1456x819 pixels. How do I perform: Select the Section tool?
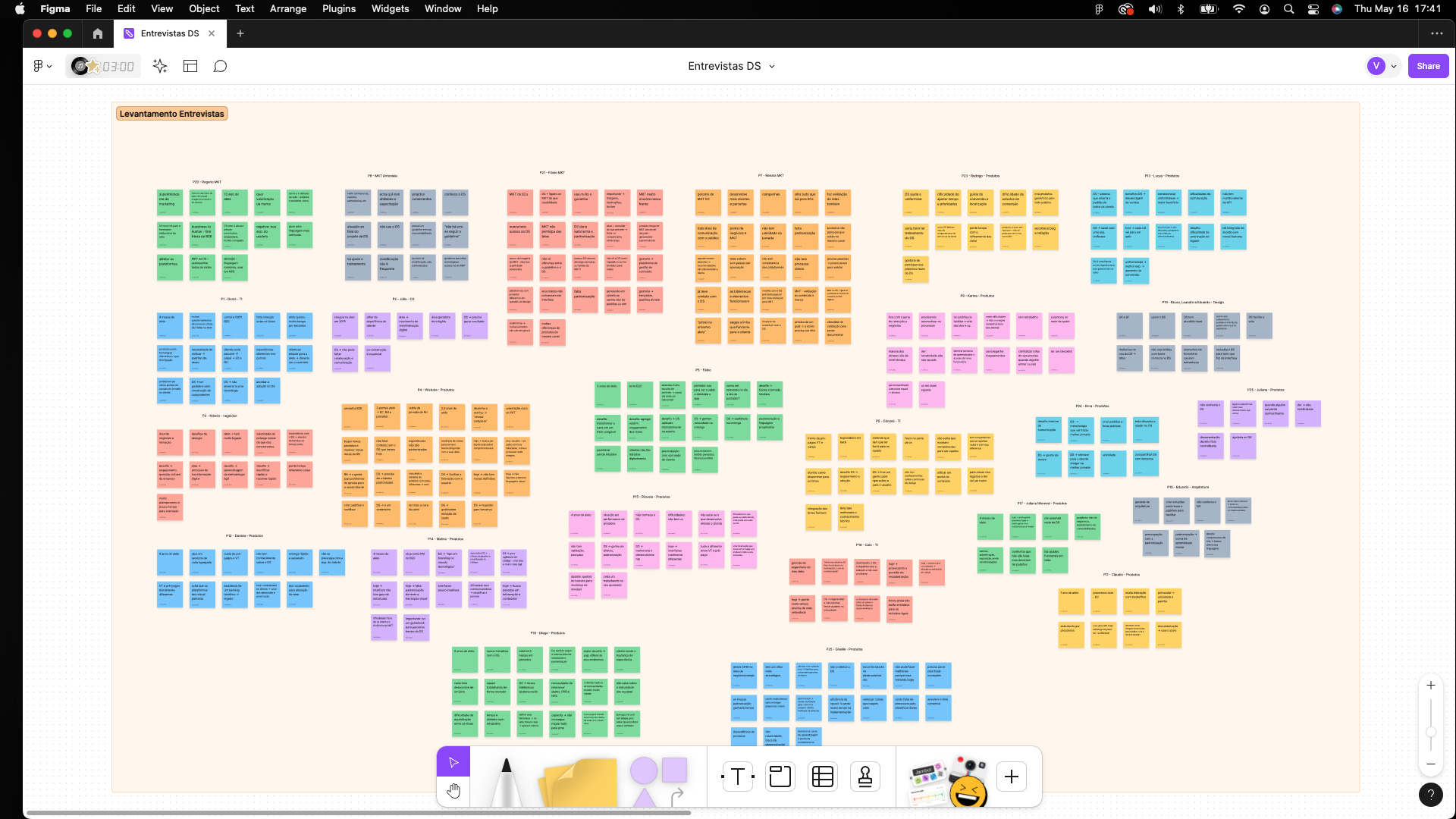pyautogui.click(x=780, y=777)
